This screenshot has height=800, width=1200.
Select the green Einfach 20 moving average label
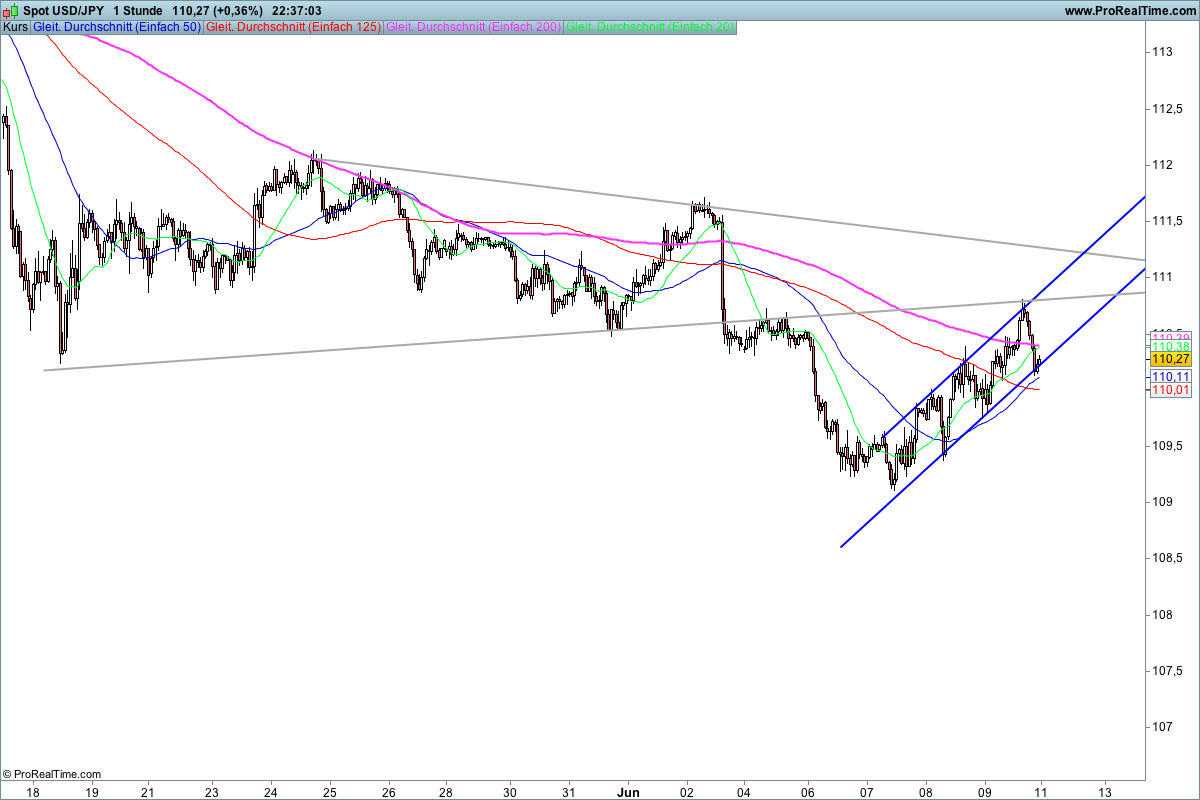coord(651,27)
